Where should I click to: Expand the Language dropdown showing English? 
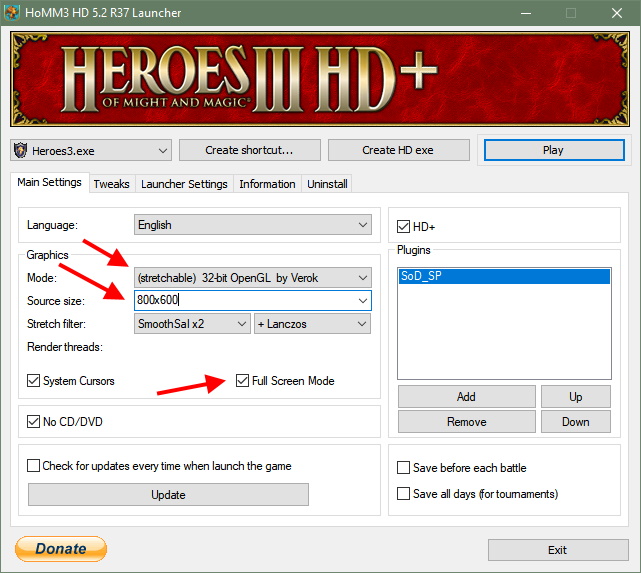(253, 225)
